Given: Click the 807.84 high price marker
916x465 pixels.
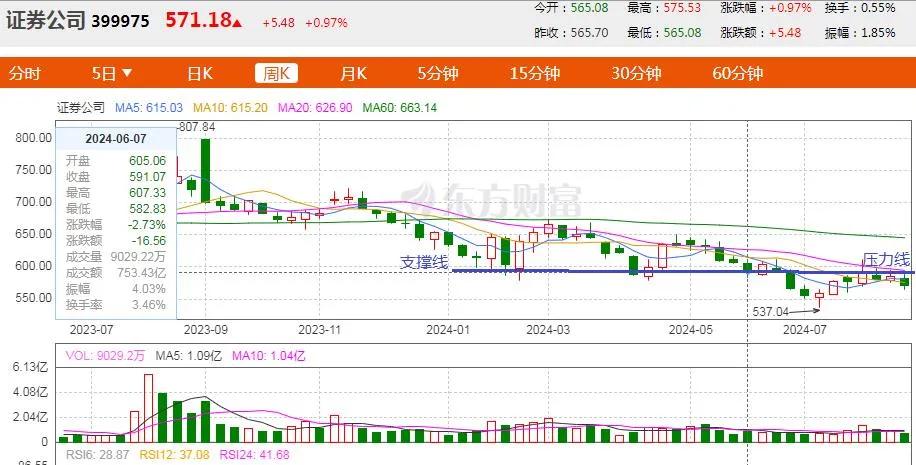Looking at the screenshot, I should (x=196, y=127).
